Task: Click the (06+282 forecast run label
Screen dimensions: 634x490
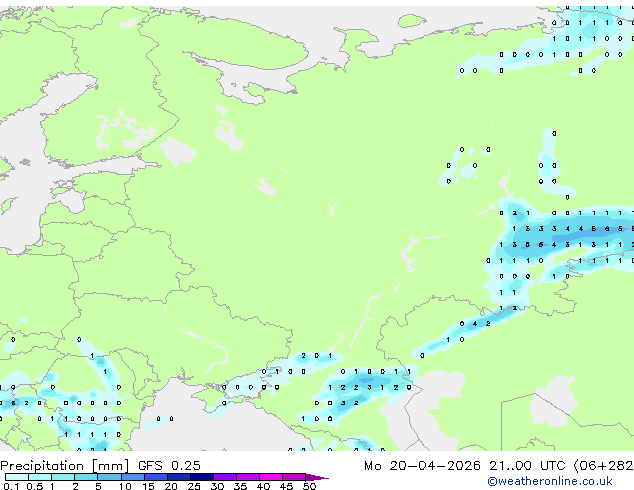Action: (603, 465)
